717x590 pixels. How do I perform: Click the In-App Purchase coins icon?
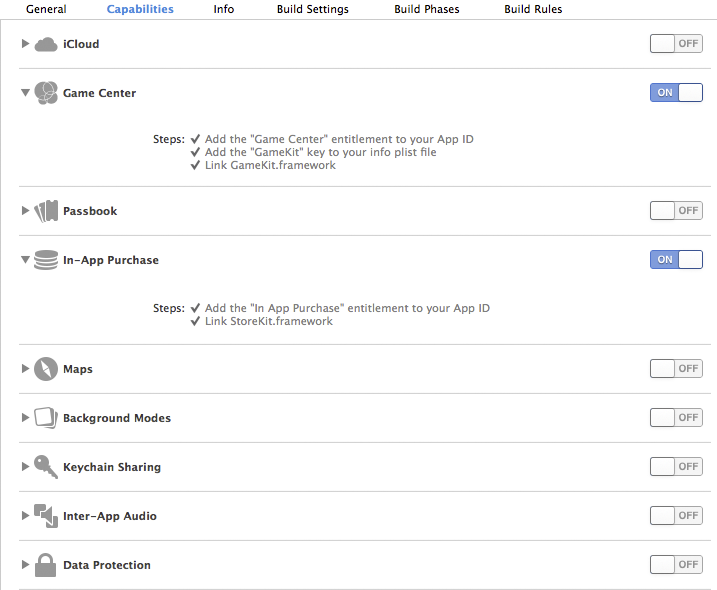46,260
